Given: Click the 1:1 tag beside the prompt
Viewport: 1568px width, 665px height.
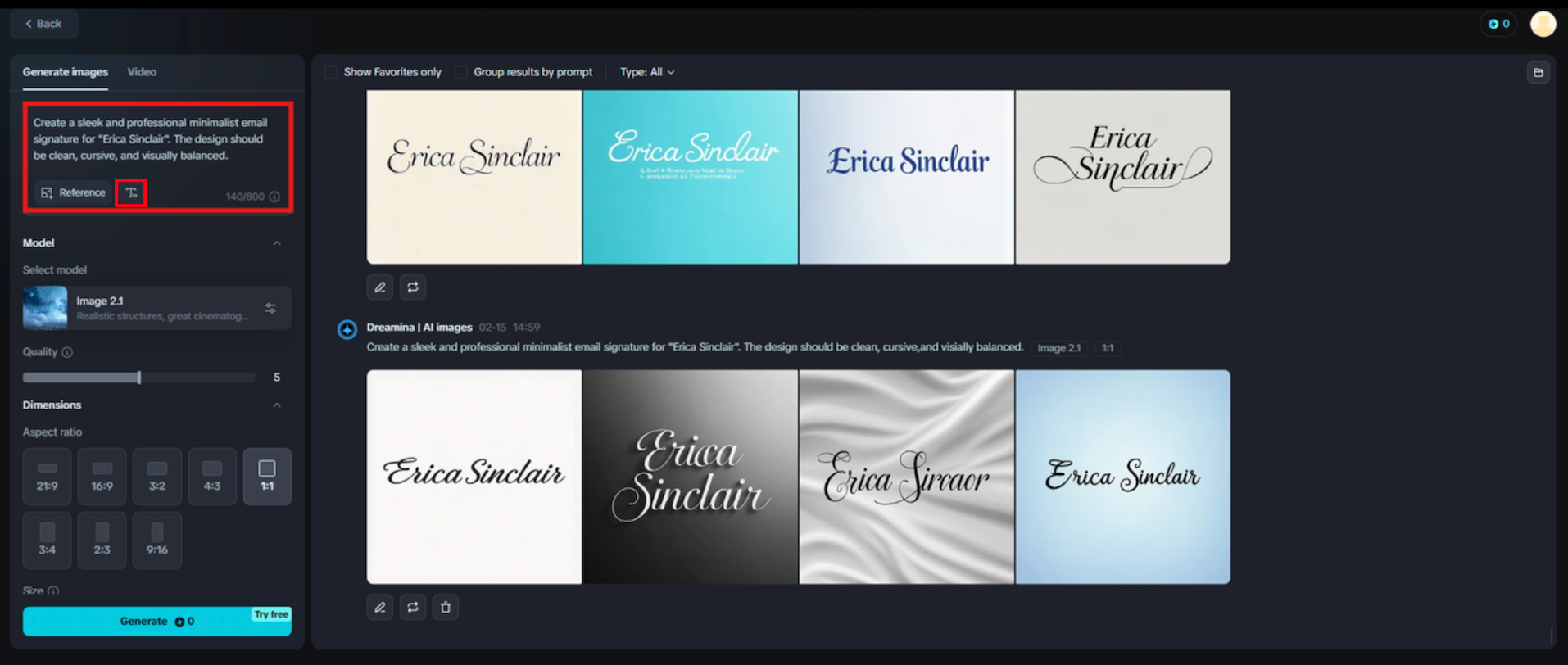Looking at the screenshot, I should click(x=1108, y=348).
